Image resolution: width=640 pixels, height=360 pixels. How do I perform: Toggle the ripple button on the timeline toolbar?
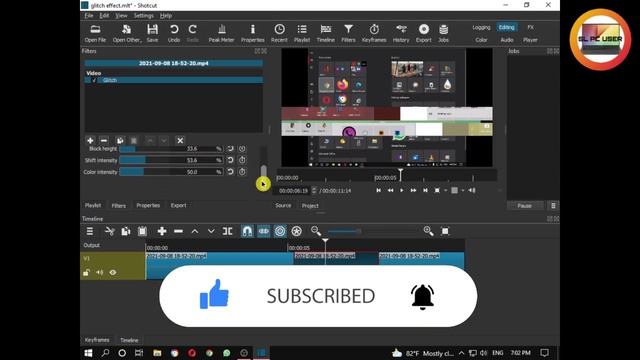[x=280, y=231]
